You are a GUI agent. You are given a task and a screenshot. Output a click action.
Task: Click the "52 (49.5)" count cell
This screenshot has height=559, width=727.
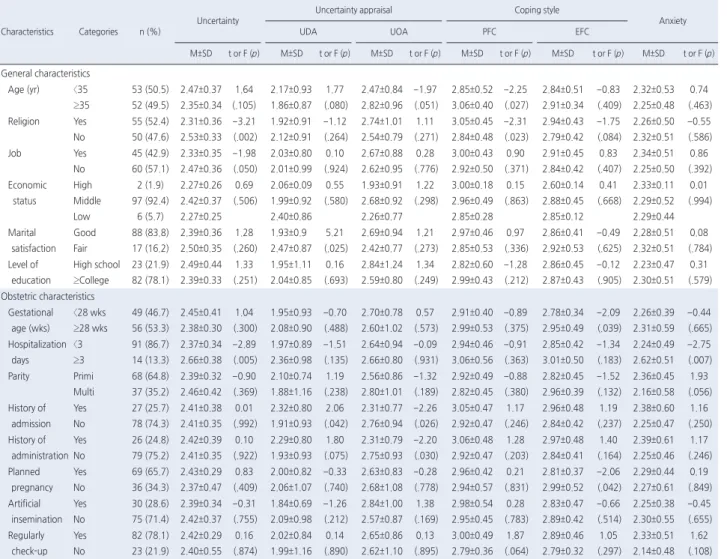point(150,105)
